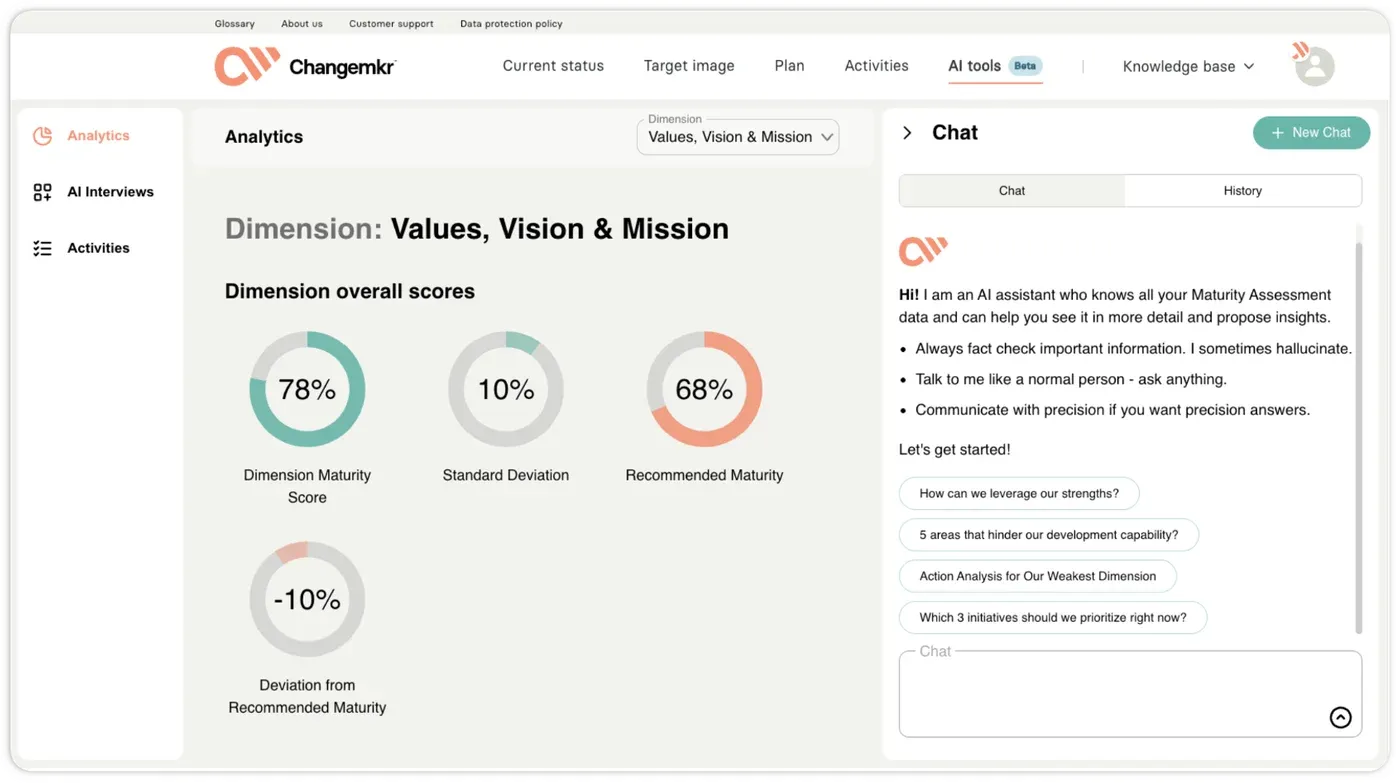Click the 'Let's get started!' text

(x=955, y=450)
